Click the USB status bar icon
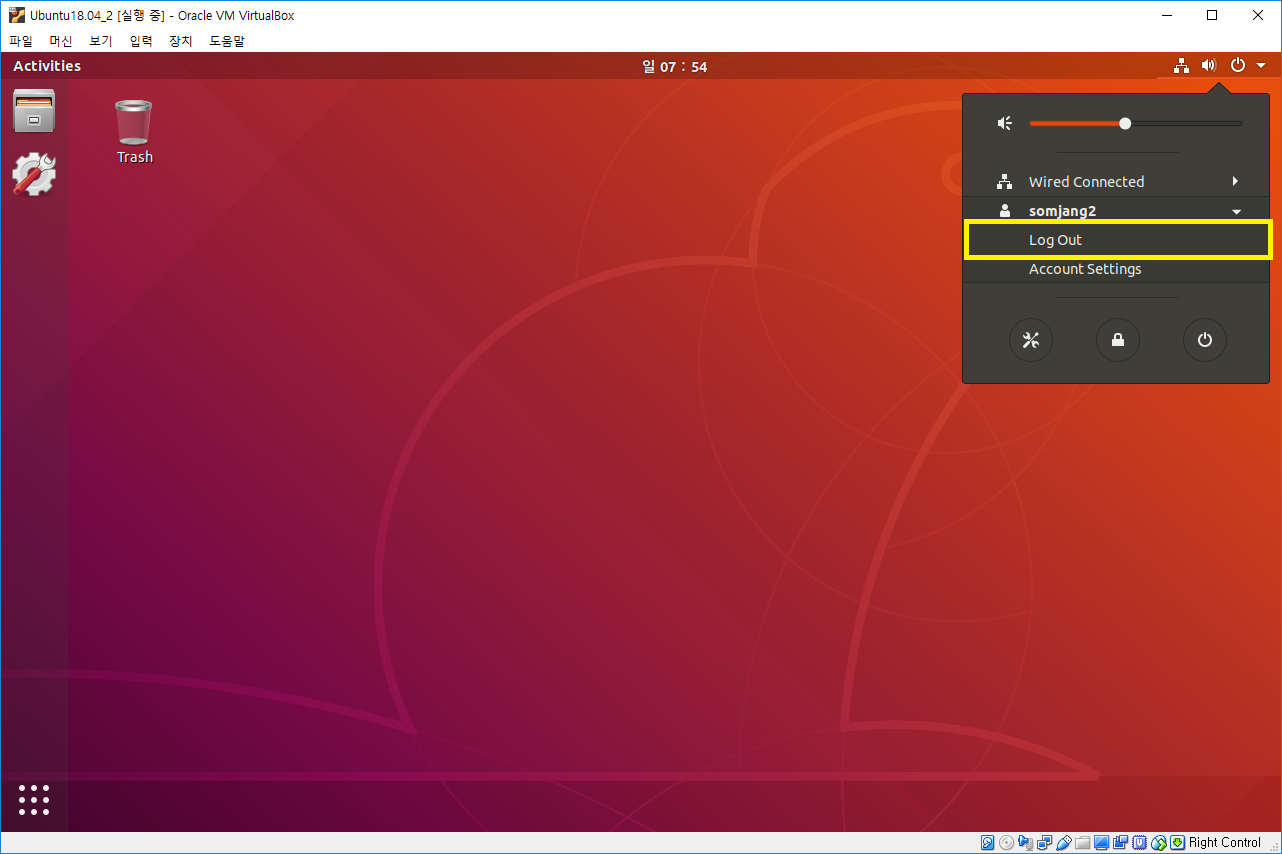1282x854 pixels. coord(1064,842)
